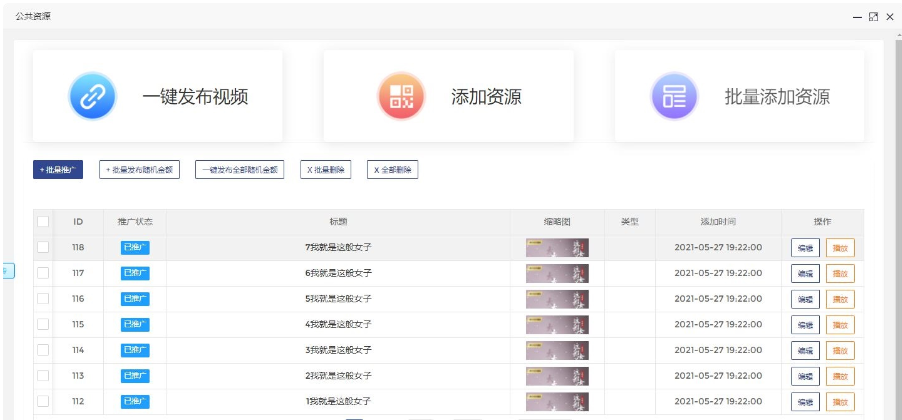Image resolution: width=902 pixels, height=420 pixels.
Task: Click the X 全部删除 button
Action: pos(392,170)
